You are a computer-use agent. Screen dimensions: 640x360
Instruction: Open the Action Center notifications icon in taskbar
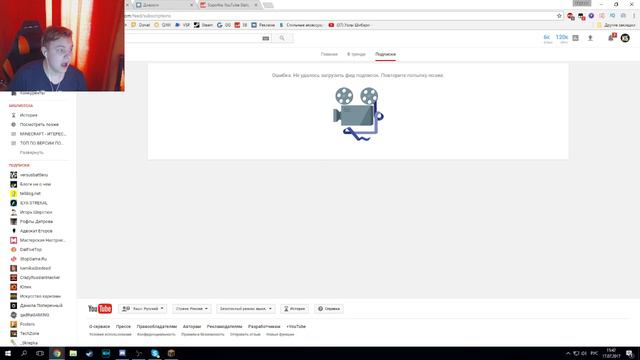629,353
